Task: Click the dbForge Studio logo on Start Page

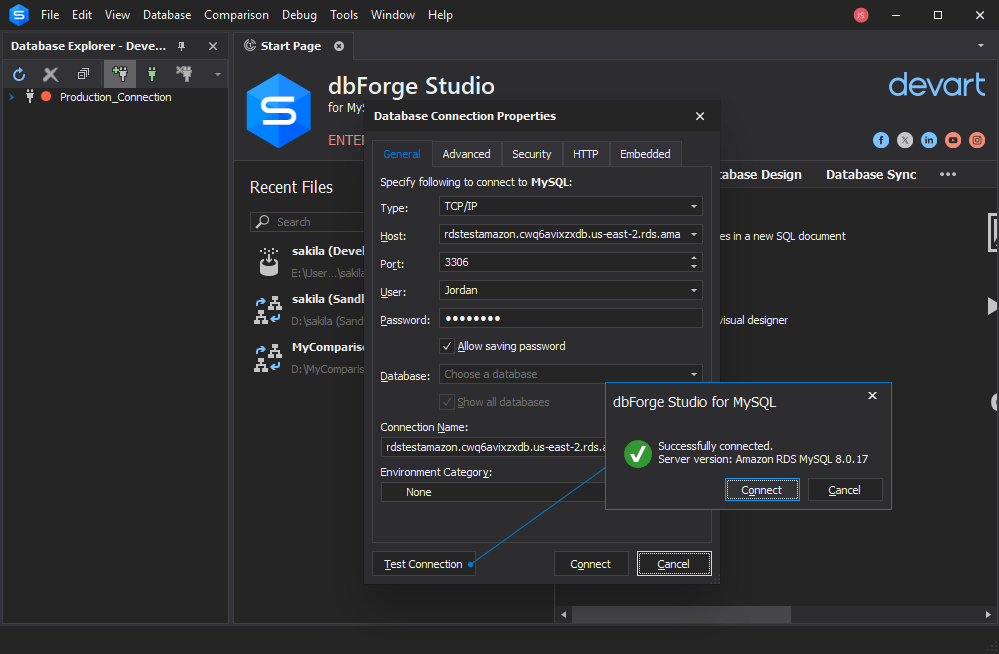Action: click(279, 111)
